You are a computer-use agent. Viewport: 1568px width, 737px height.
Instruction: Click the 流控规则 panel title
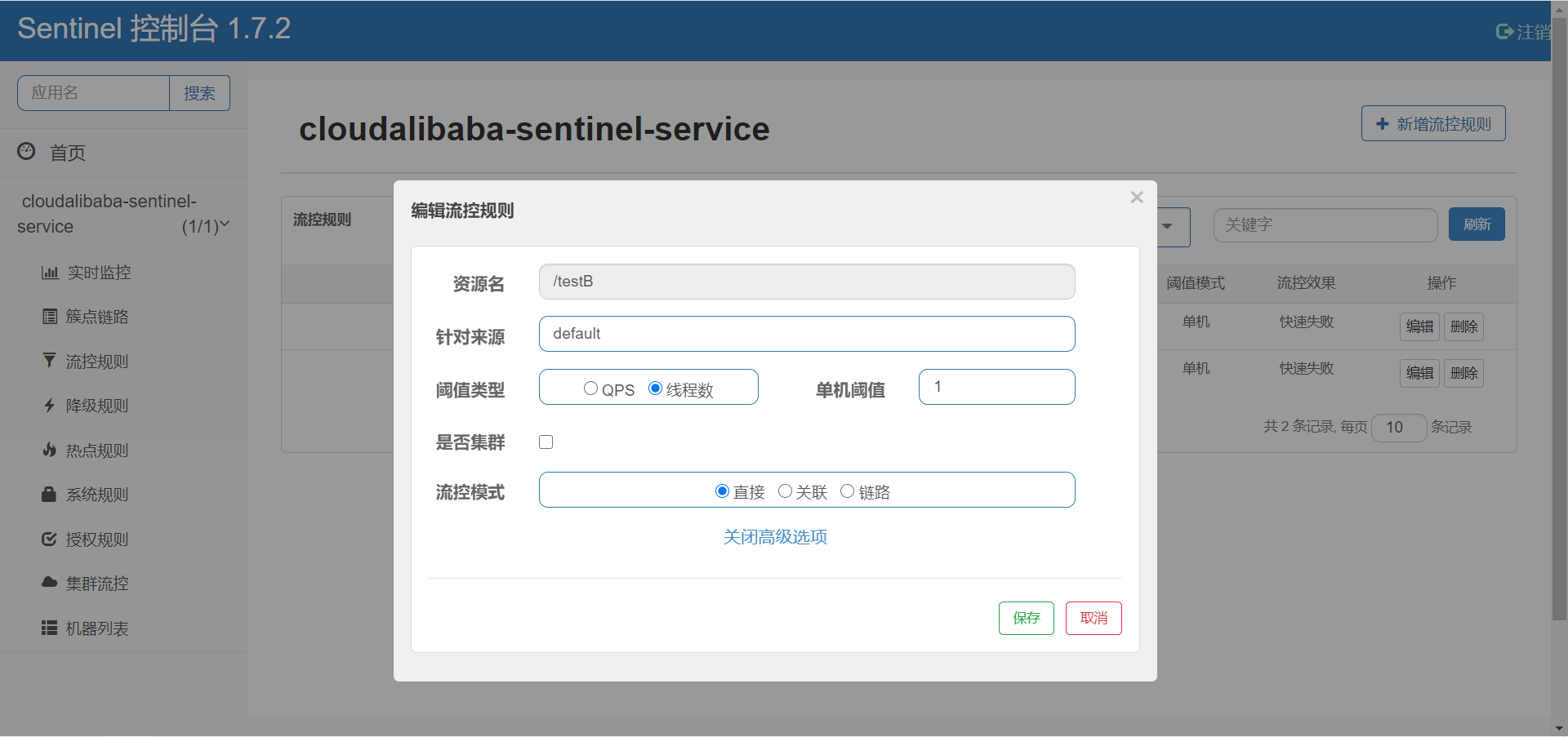coord(322,220)
